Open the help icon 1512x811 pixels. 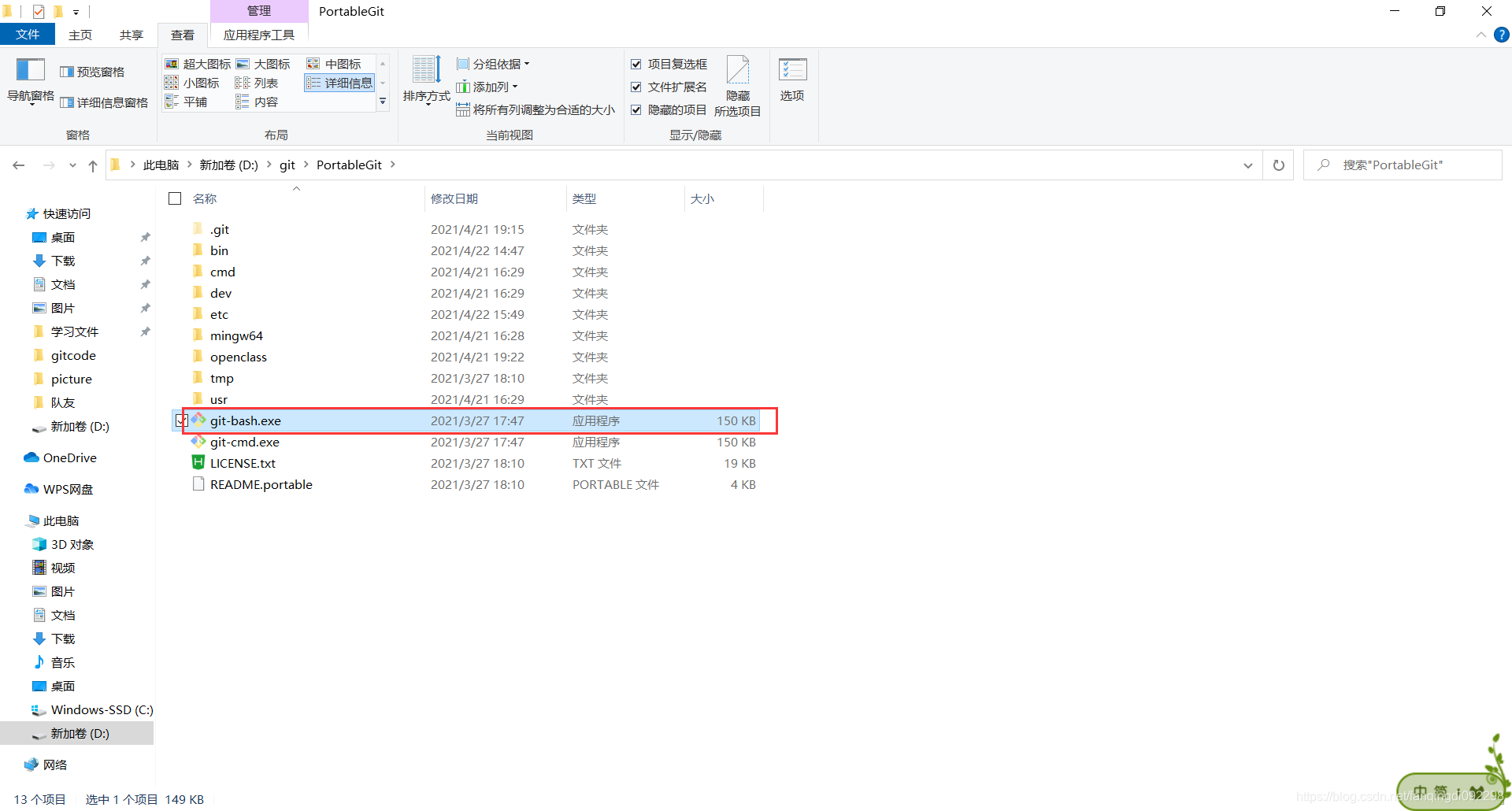(x=1502, y=35)
